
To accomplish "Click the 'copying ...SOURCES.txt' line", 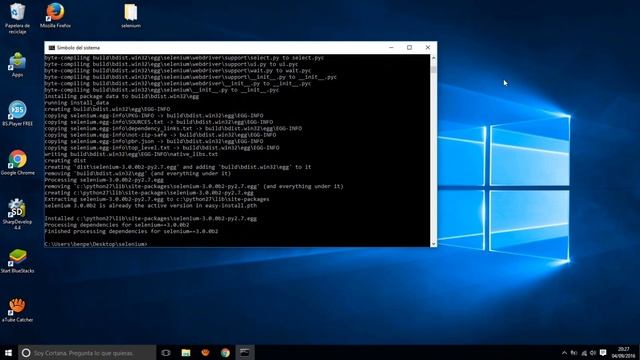I will point(159,122).
